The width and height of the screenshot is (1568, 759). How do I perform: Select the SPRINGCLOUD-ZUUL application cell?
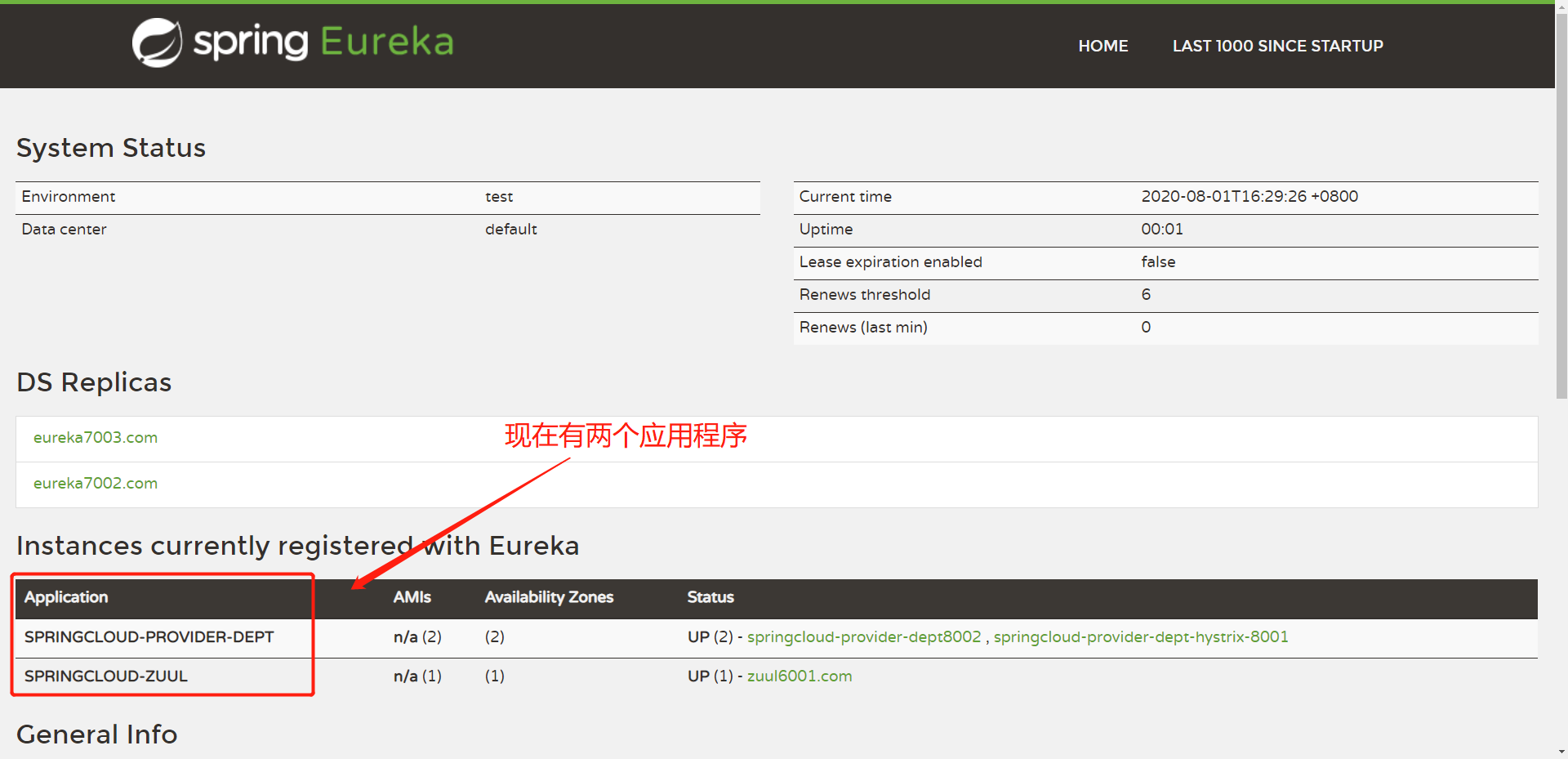point(106,676)
